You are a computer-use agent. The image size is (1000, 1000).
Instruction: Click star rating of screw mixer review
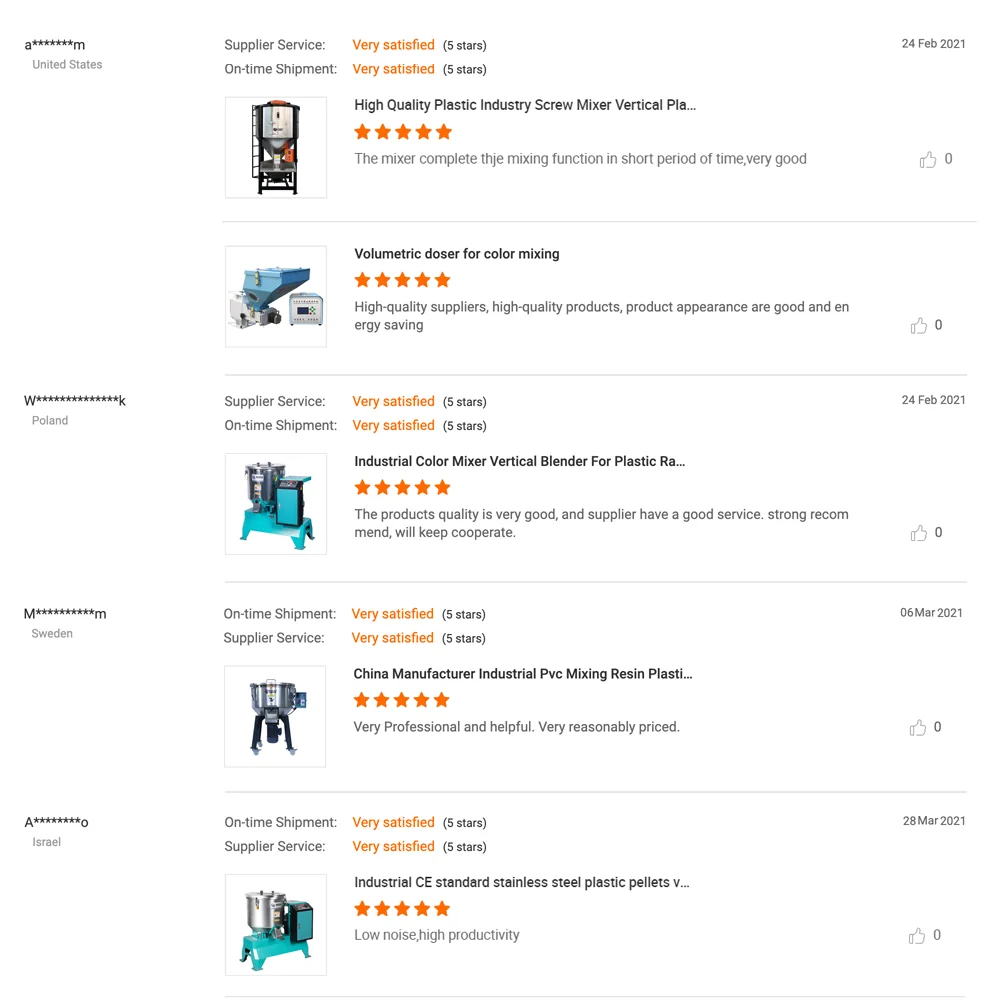pyautogui.click(x=403, y=132)
